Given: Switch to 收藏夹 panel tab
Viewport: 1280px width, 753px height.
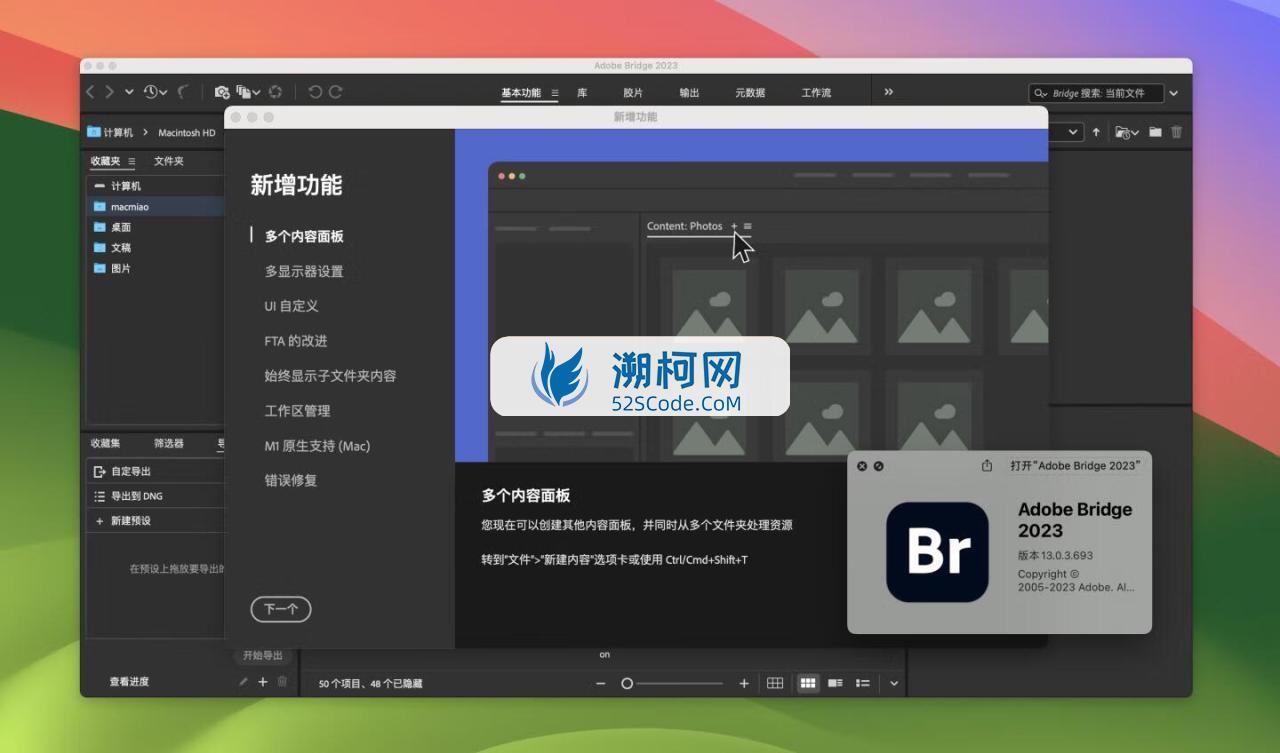Looking at the screenshot, I should pyautogui.click(x=105, y=161).
